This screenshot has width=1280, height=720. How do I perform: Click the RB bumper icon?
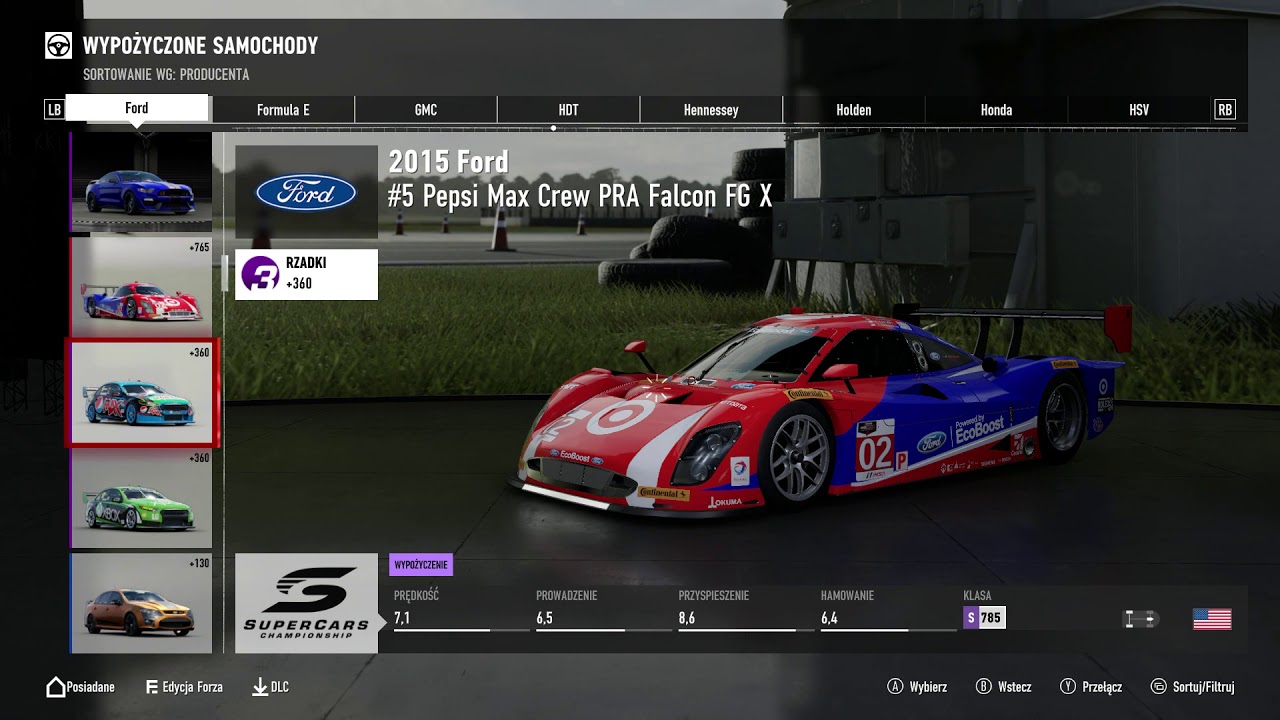[1225, 110]
